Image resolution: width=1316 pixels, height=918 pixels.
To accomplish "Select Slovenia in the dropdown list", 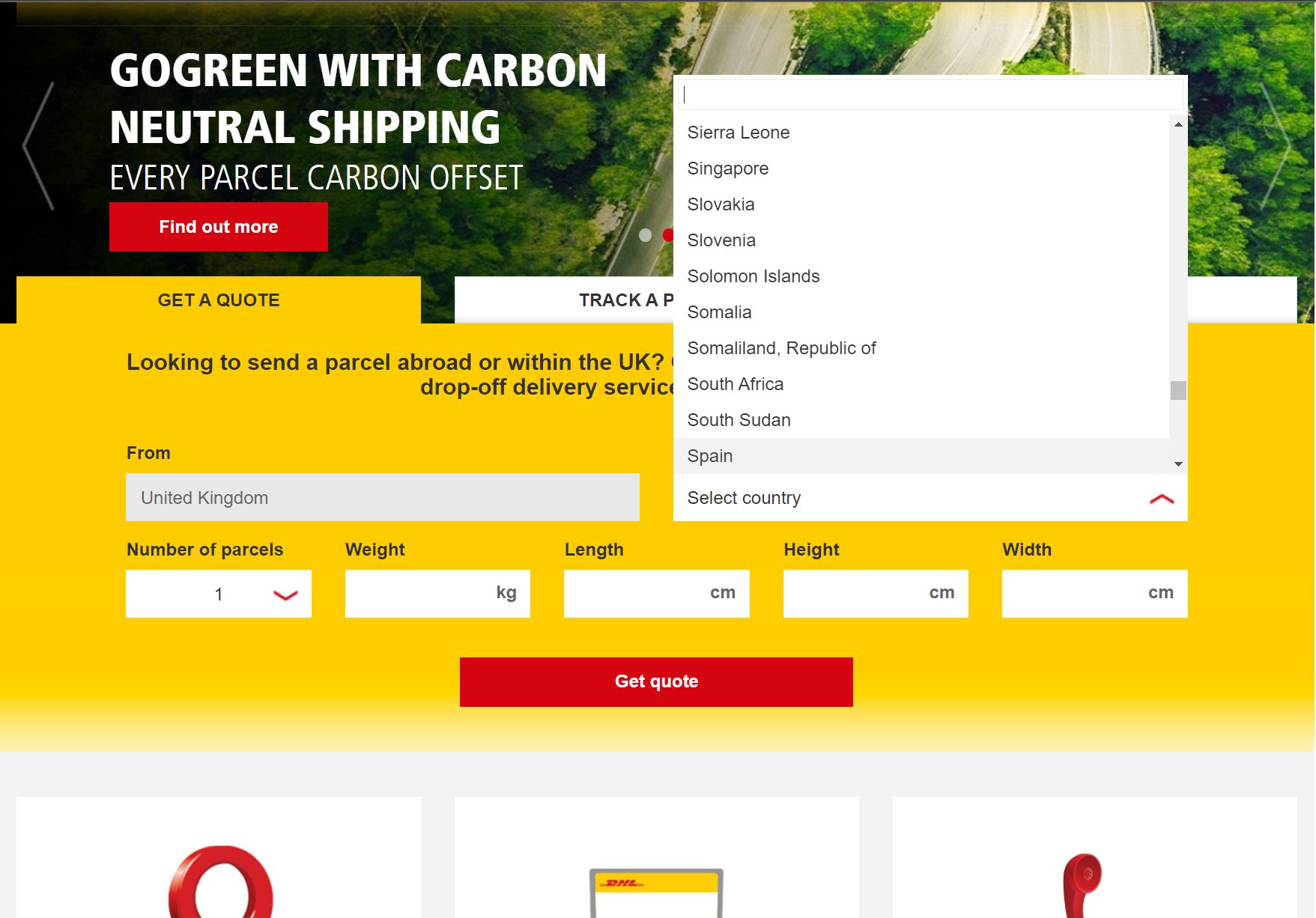I will [x=921, y=240].
